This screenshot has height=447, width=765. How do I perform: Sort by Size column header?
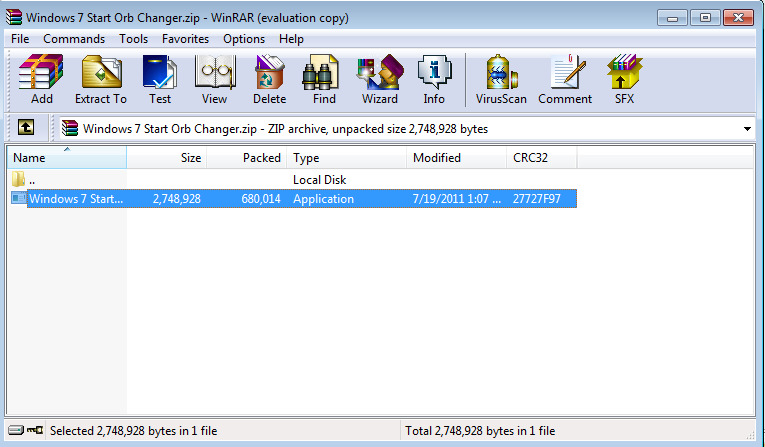coord(167,158)
